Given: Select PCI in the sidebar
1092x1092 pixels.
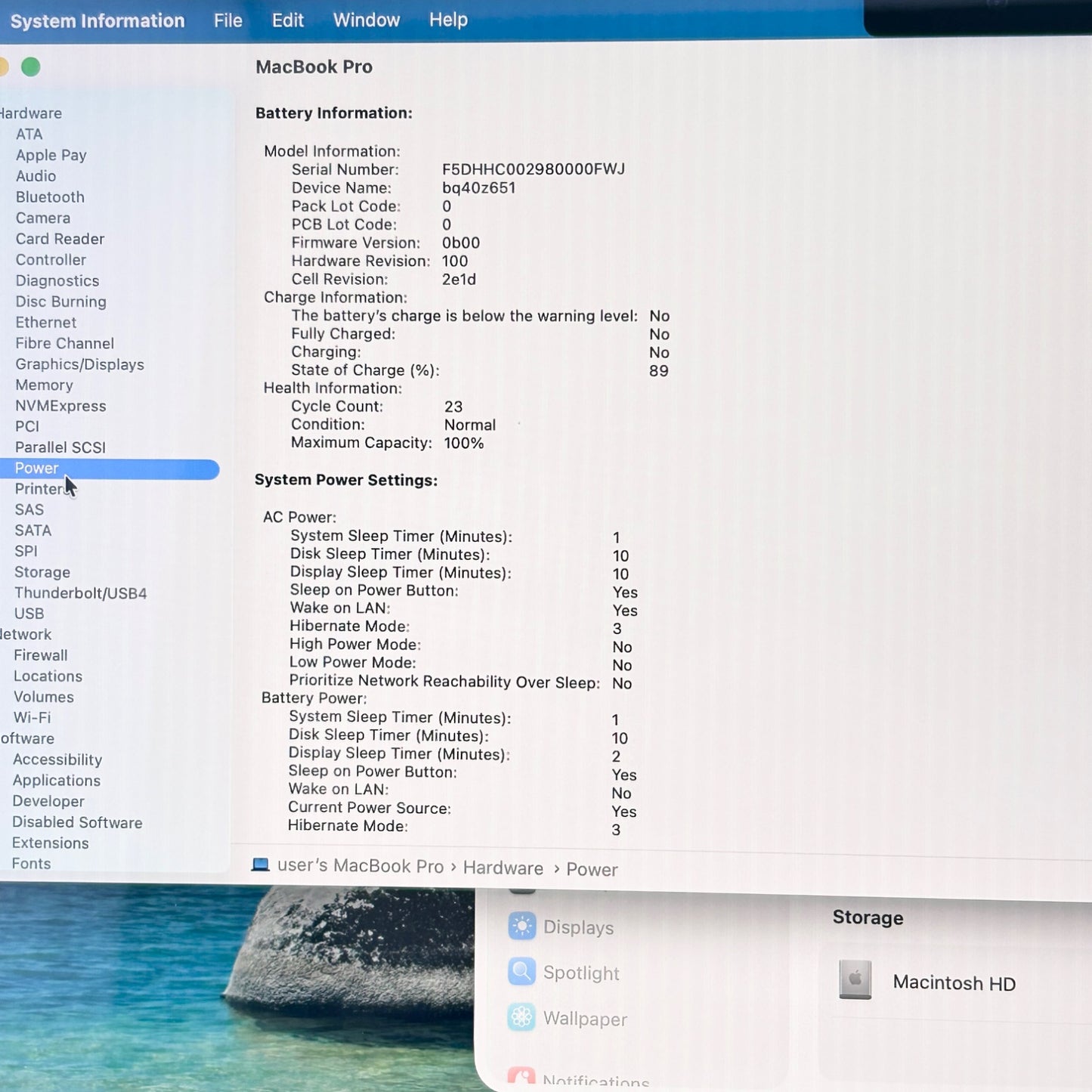Looking at the screenshot, I should (x=27, y=426).
